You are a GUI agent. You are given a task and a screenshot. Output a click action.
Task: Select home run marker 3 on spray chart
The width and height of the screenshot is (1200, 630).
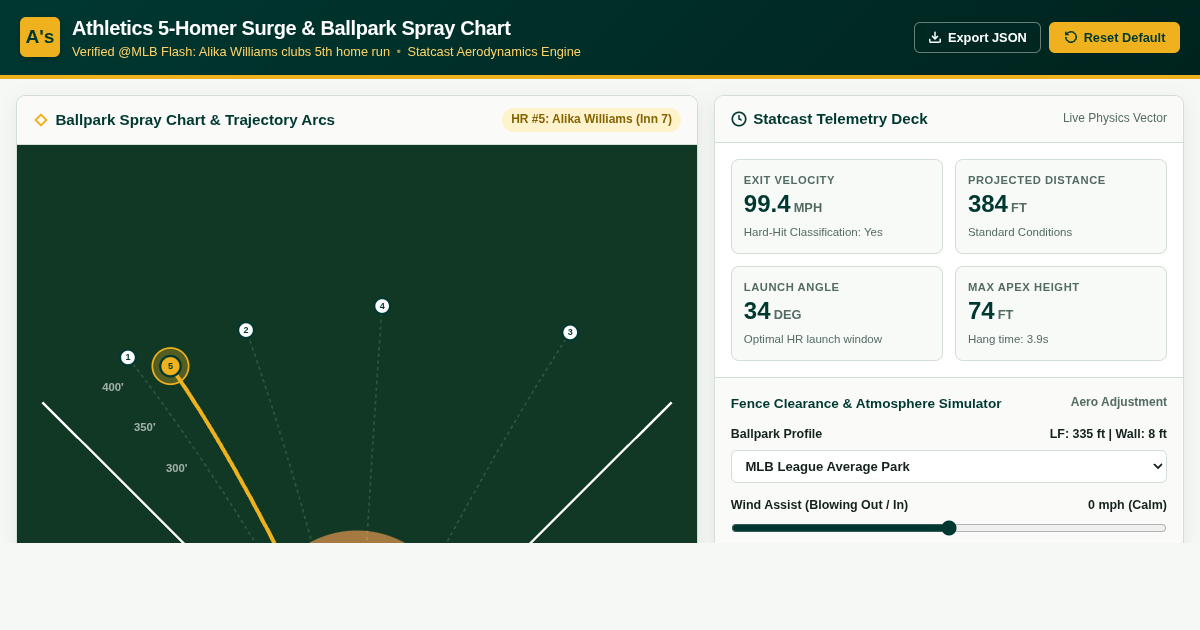[570, 332]
